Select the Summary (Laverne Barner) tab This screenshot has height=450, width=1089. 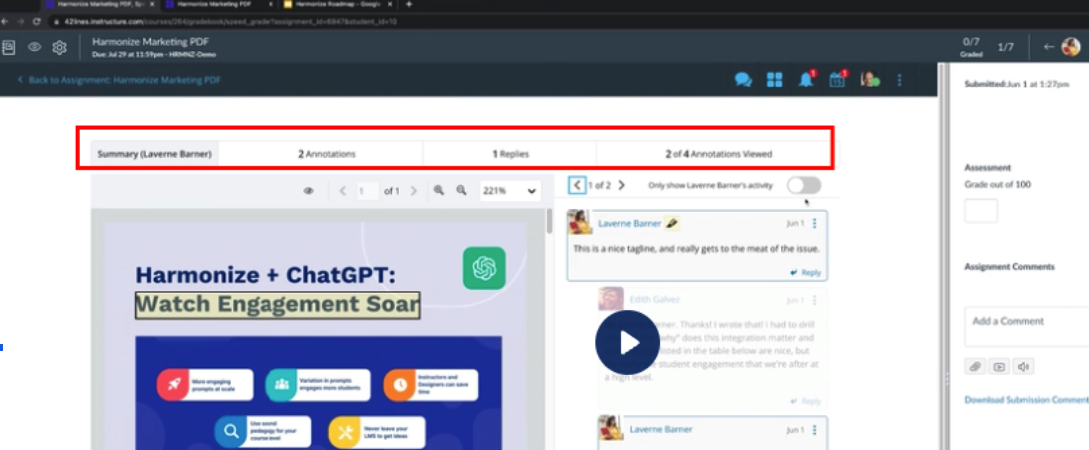pos(154,154)
